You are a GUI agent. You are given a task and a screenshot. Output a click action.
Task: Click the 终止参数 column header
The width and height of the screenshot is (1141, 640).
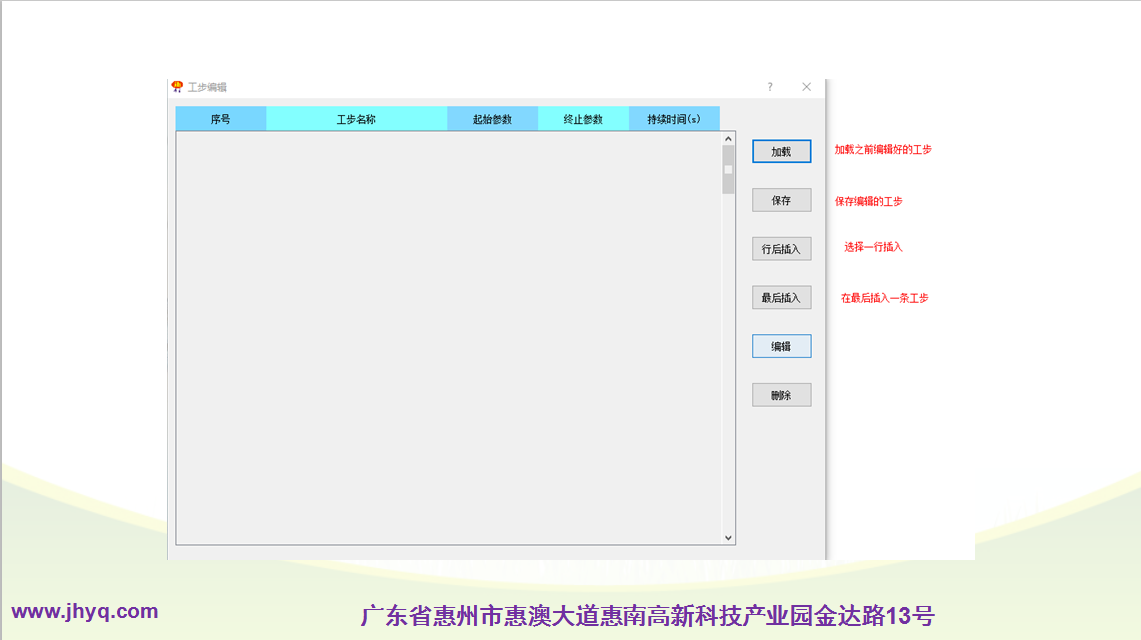coord(583,119)
